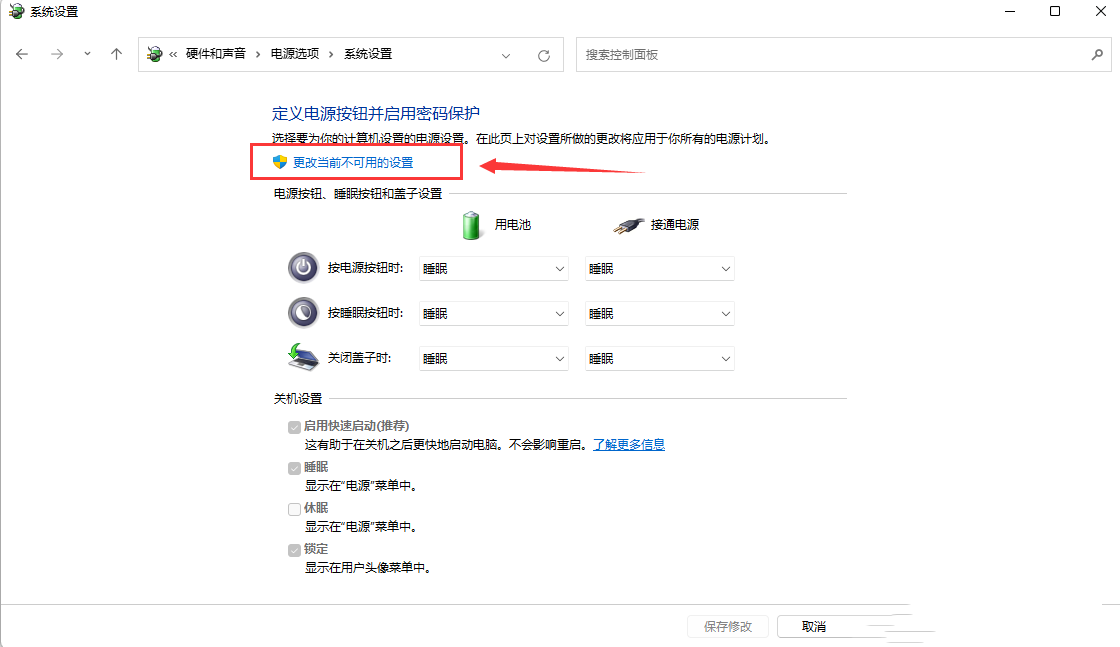
Task: Open the 了解更多信息 link
Action: pyautogui.click(x=629, y=443)
